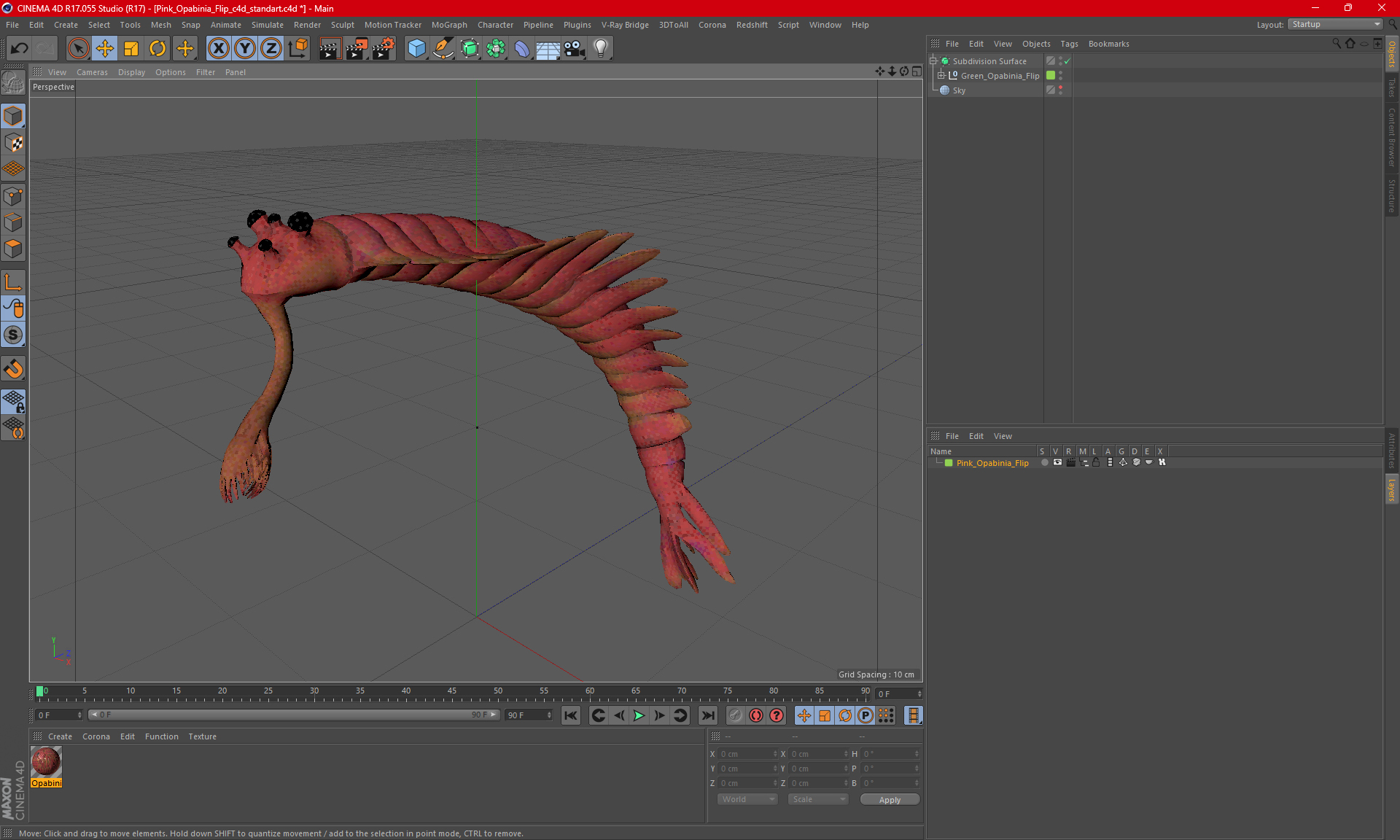Image resolution: width=1400 pixels, height=840 pixels.
Task: Enable Pink_Opabinia_Flip object visibility
Action: point(1056,462)
